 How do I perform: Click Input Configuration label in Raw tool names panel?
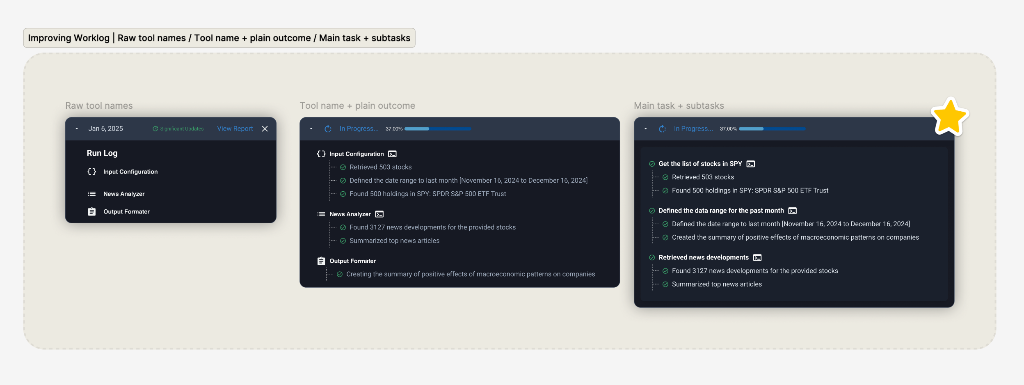131,172
